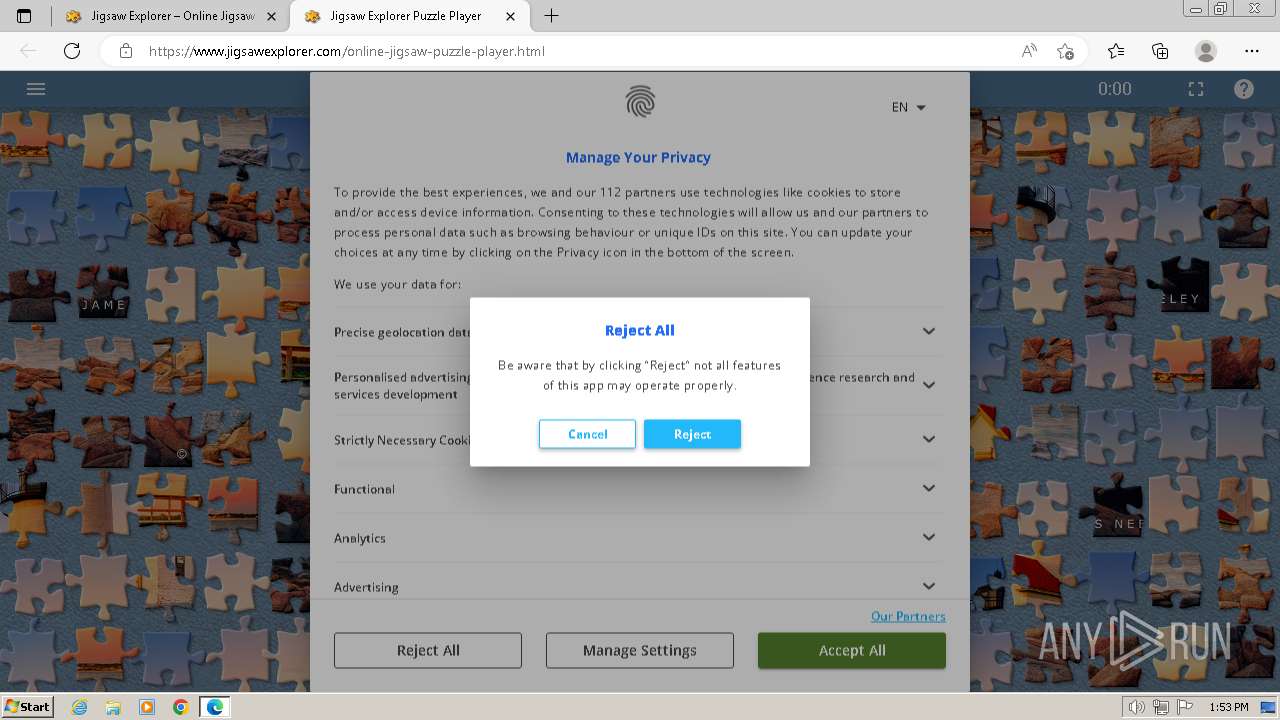Image resolution: width=1280 pixels, height=720 pixels.
Task: Click the 0:00 puzzle timer
Action: click(1115, 89)
